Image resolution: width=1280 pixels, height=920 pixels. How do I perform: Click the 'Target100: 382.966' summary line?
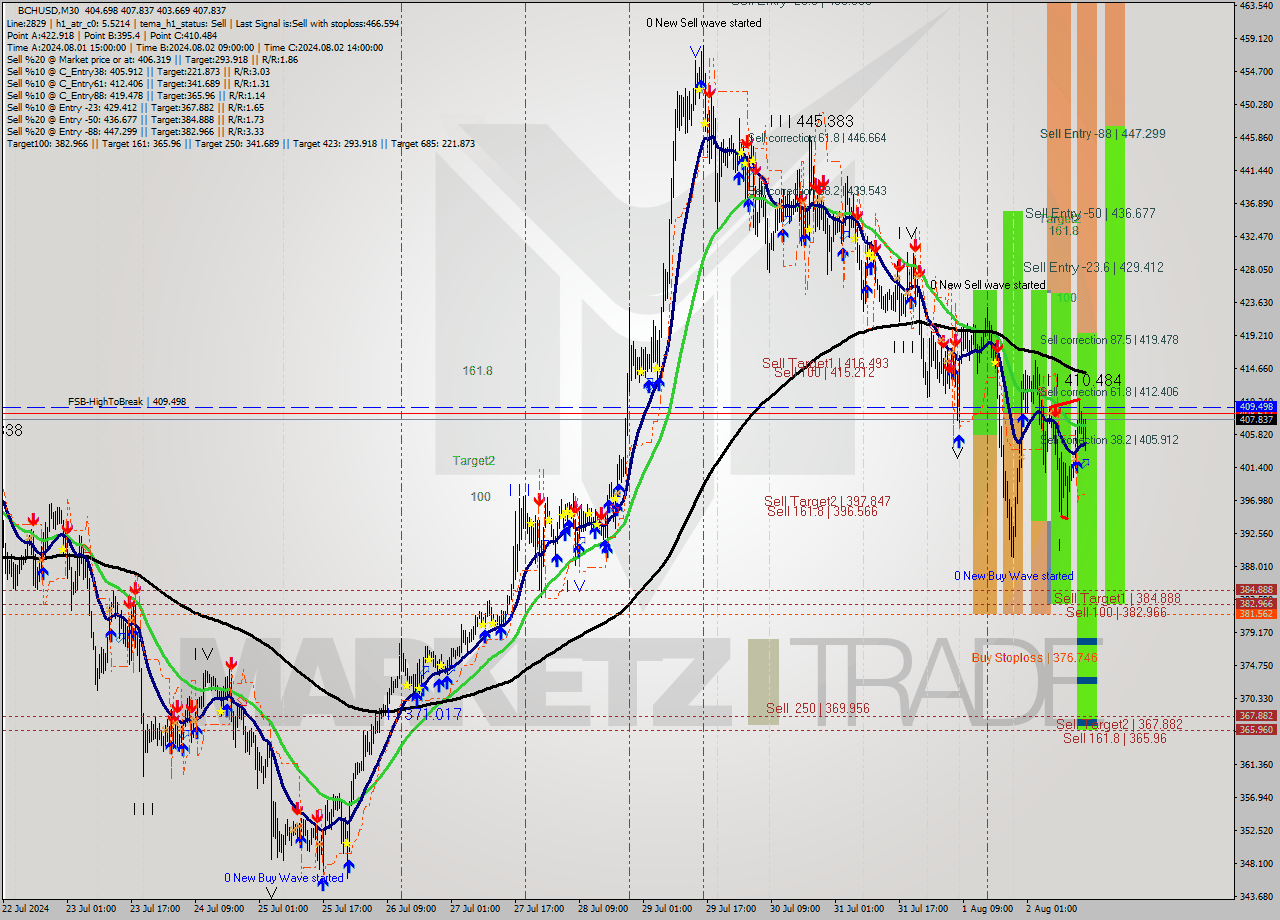(x=240, y=143)
